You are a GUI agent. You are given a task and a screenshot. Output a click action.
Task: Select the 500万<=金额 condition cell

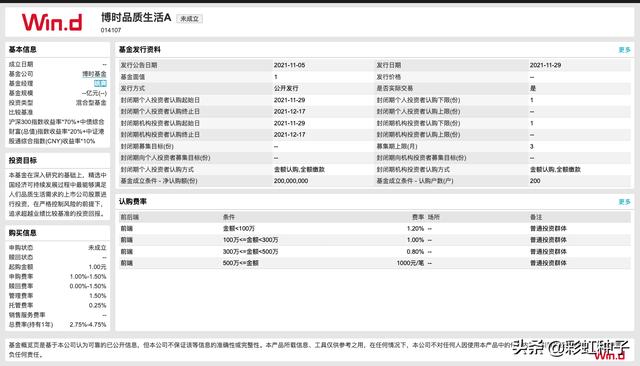tap(241, 263)
